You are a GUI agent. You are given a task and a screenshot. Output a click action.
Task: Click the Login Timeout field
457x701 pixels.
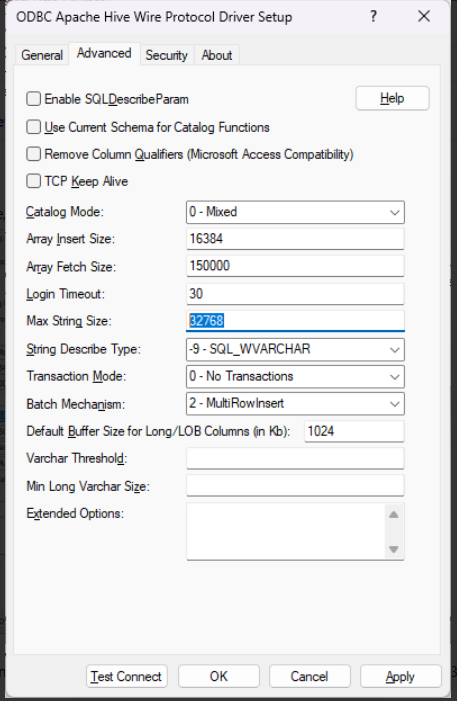pos(295,294)
